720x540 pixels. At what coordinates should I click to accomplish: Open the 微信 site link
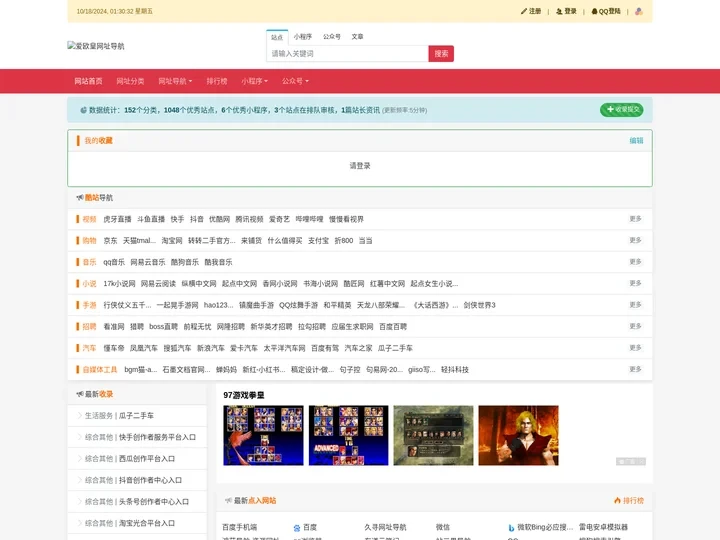click(443, 527)
